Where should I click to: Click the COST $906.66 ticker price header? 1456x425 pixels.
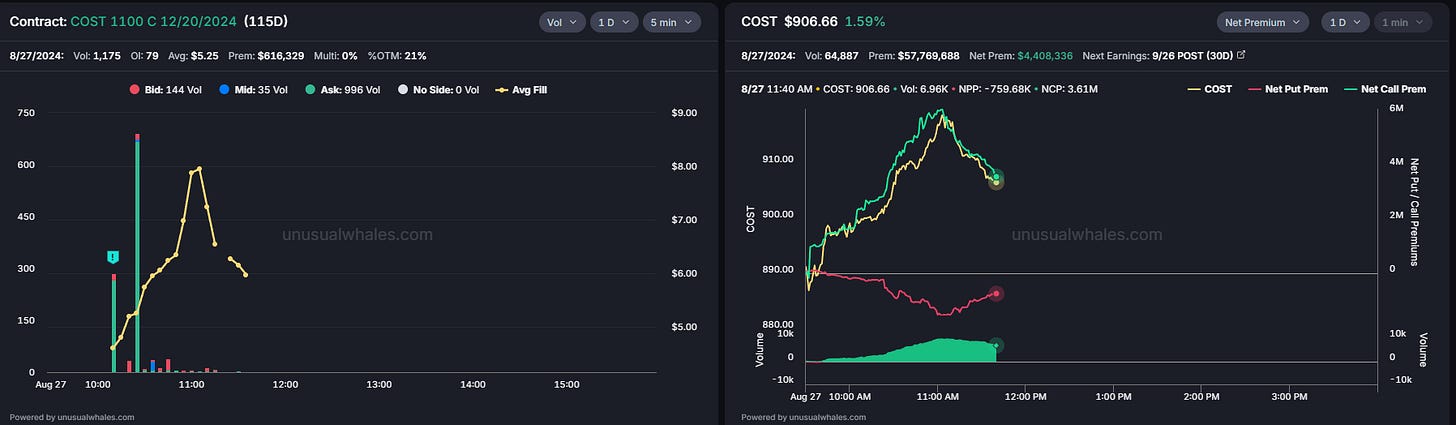[x=790, y=21]
